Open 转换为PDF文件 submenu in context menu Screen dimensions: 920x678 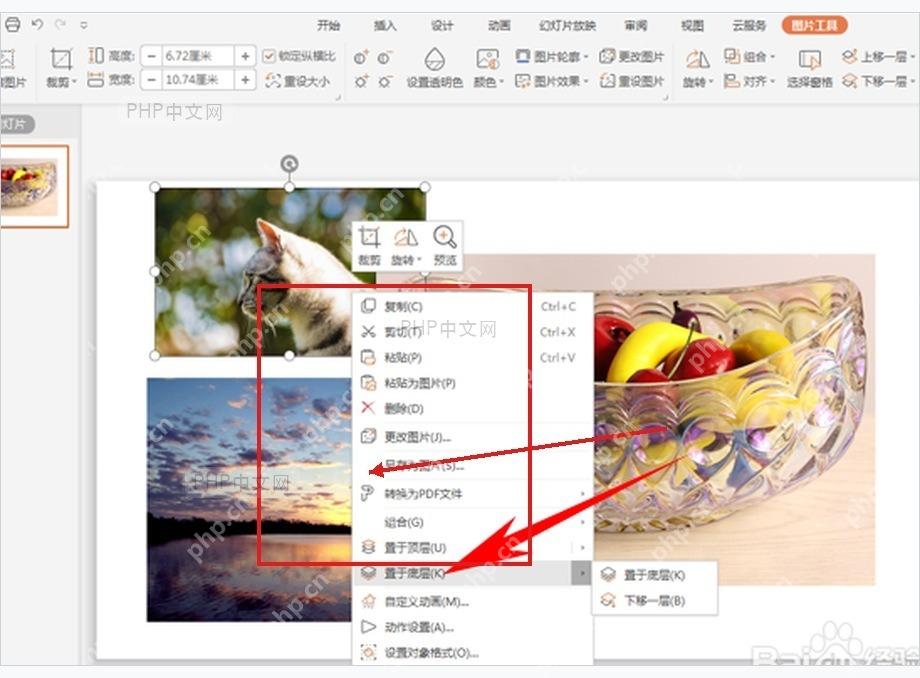pos(472,494)
